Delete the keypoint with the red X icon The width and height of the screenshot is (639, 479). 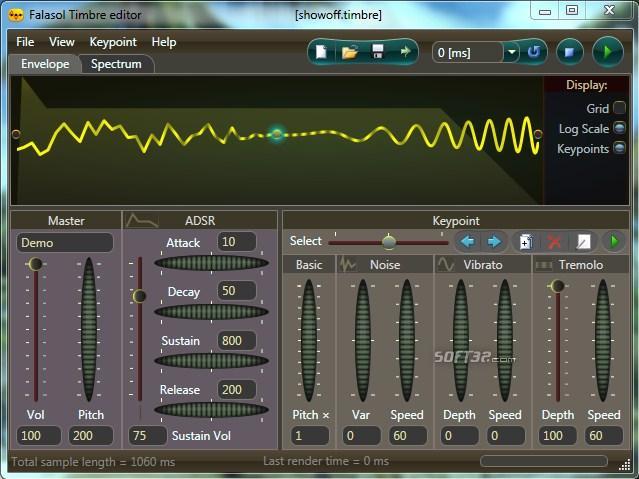pyautogui.click(x=554, y=242)
